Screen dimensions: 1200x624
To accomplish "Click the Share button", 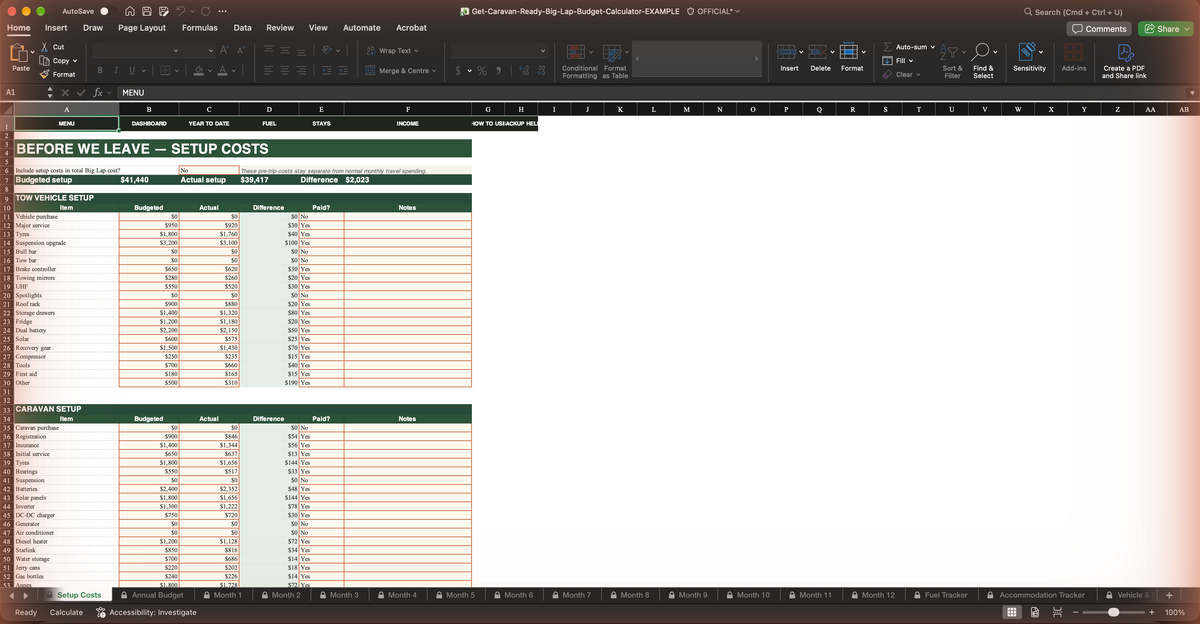I will (1167, 29).
